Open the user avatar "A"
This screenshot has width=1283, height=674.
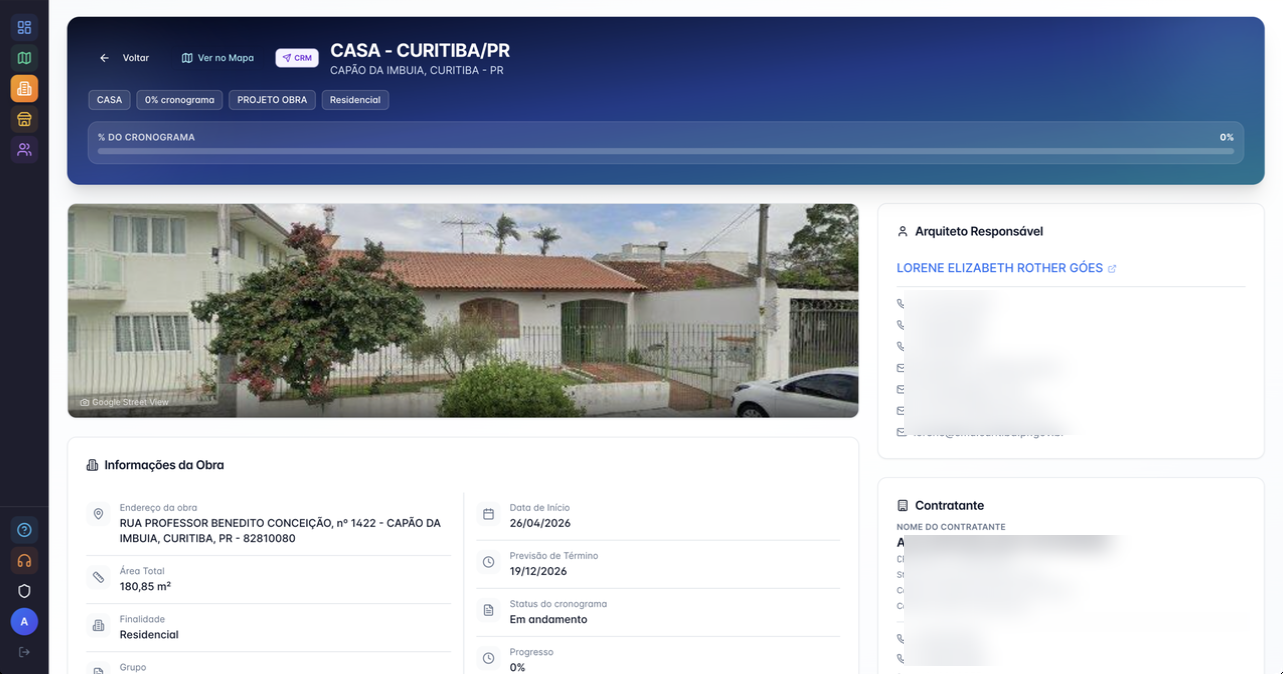tap(24, 621)
